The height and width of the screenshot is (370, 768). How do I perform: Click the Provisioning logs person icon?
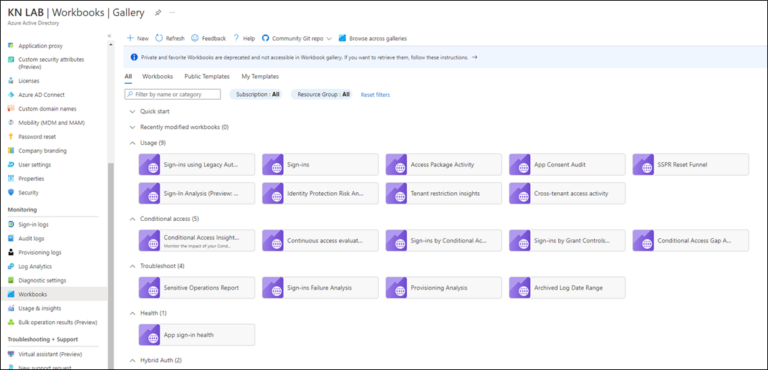(11, 252)
